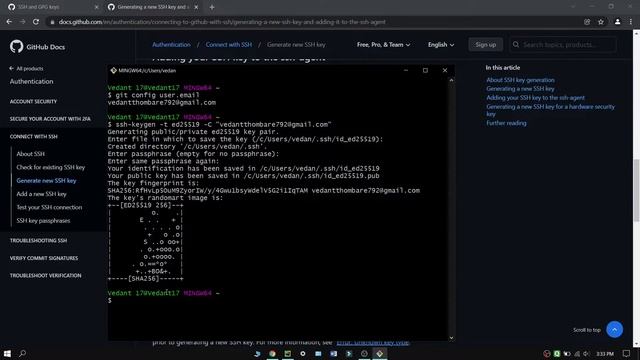
Task: Open SSH key passphrases sidebar item
Action: (x=43, y=221)
